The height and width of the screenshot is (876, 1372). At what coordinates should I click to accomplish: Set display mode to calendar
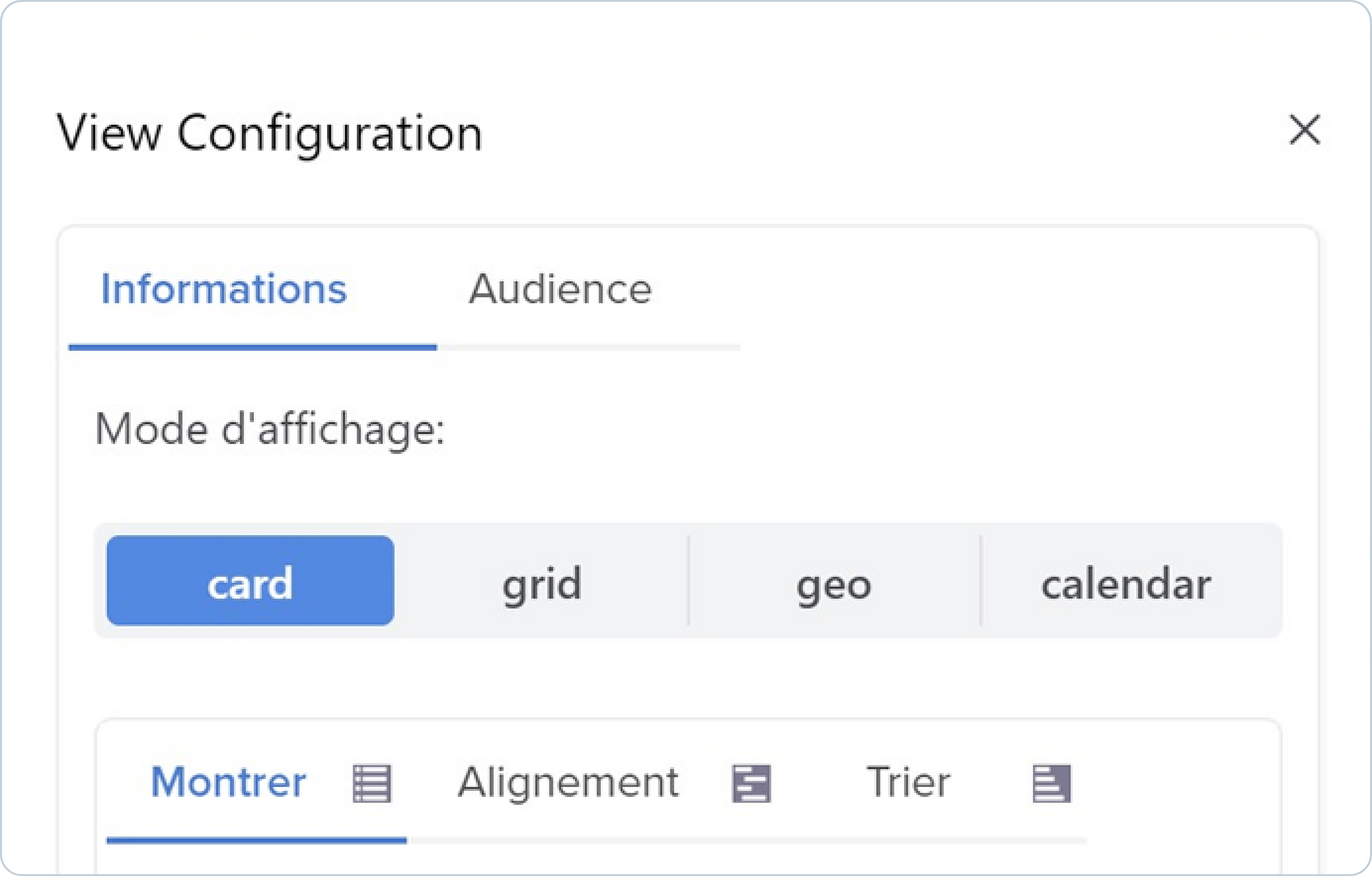point(1126,583)
